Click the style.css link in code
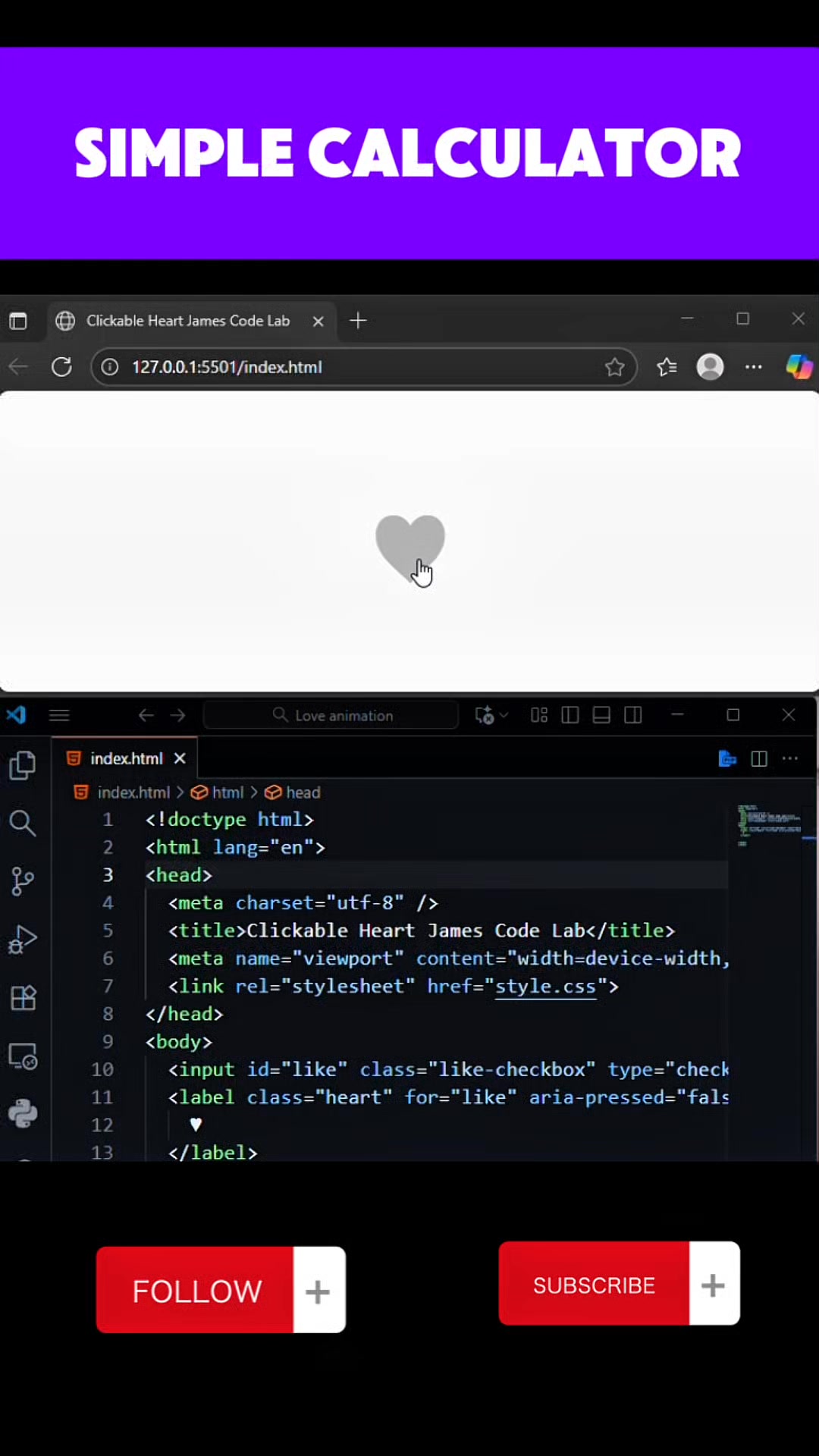Viewport: 819px width, 1456px height. point(545,987)
